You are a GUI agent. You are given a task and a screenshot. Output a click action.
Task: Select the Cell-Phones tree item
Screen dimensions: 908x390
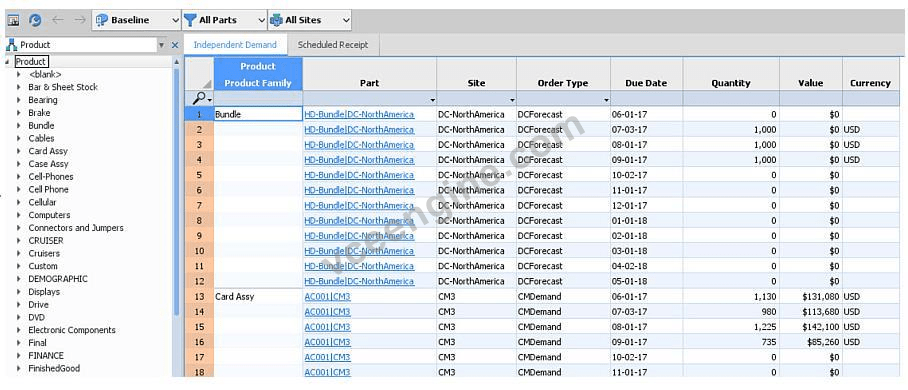pyautogui.click(x=51, y=176)
